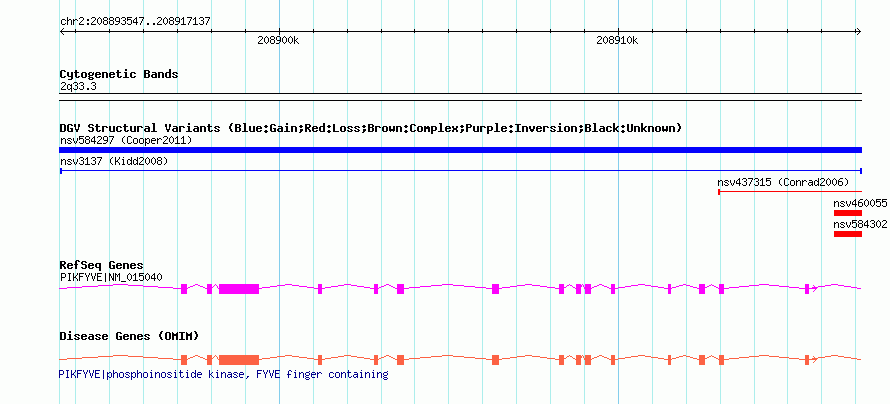Click the chr2:208893547..208917137 region label

(x=135, y=21)
